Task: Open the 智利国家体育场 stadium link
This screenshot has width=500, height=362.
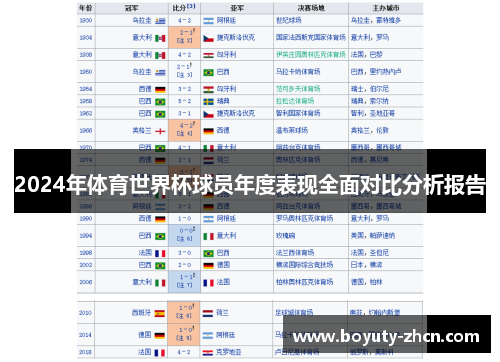Action: (x=298, y=114)
